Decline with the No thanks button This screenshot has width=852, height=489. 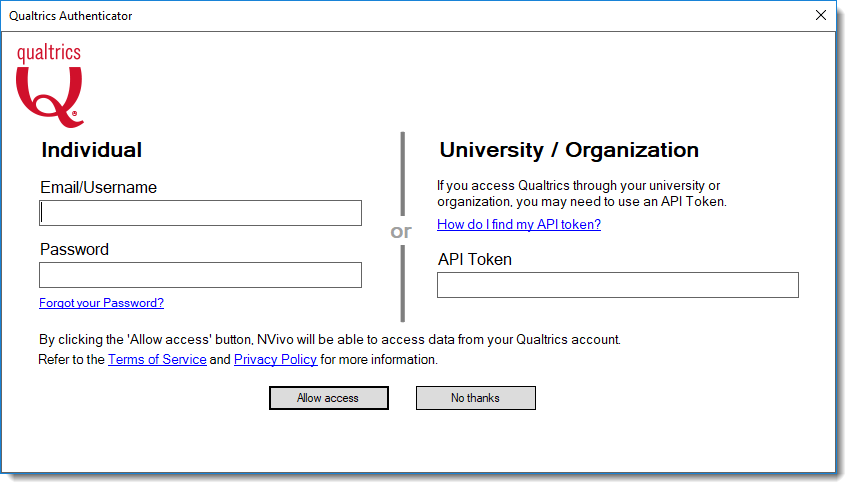(475, 398)
